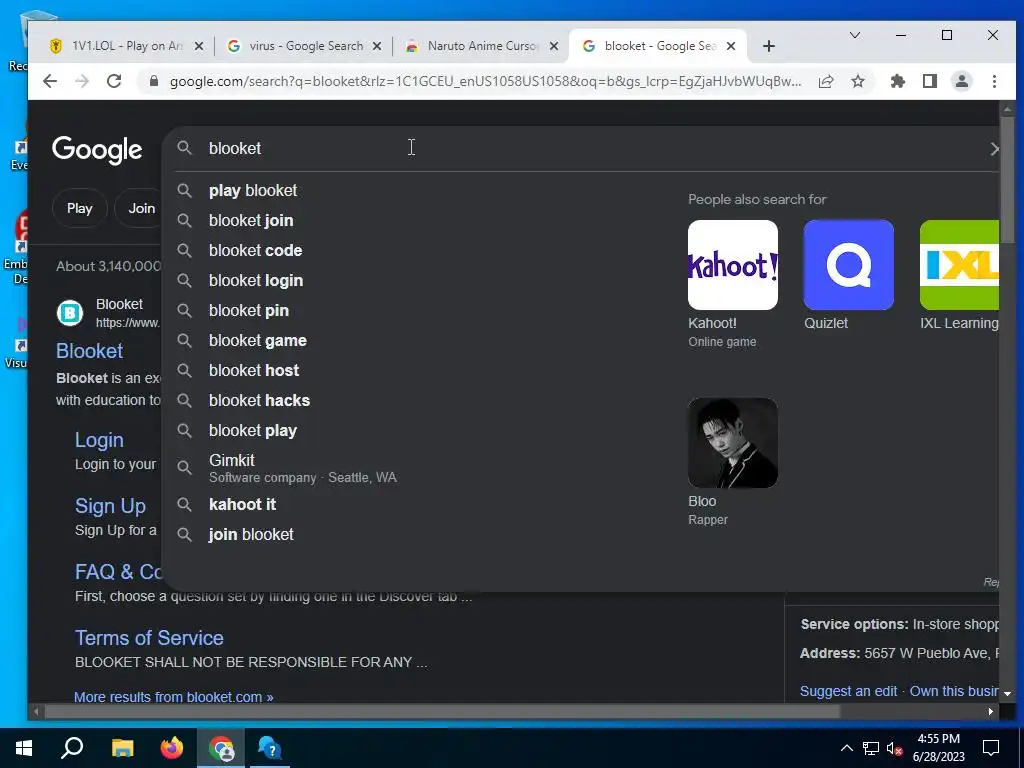Image resolution: width=1024 pixels, height=768 pixels.
Task: Open the Extensions puzzle icon
Action: click(x=898, y=81)
